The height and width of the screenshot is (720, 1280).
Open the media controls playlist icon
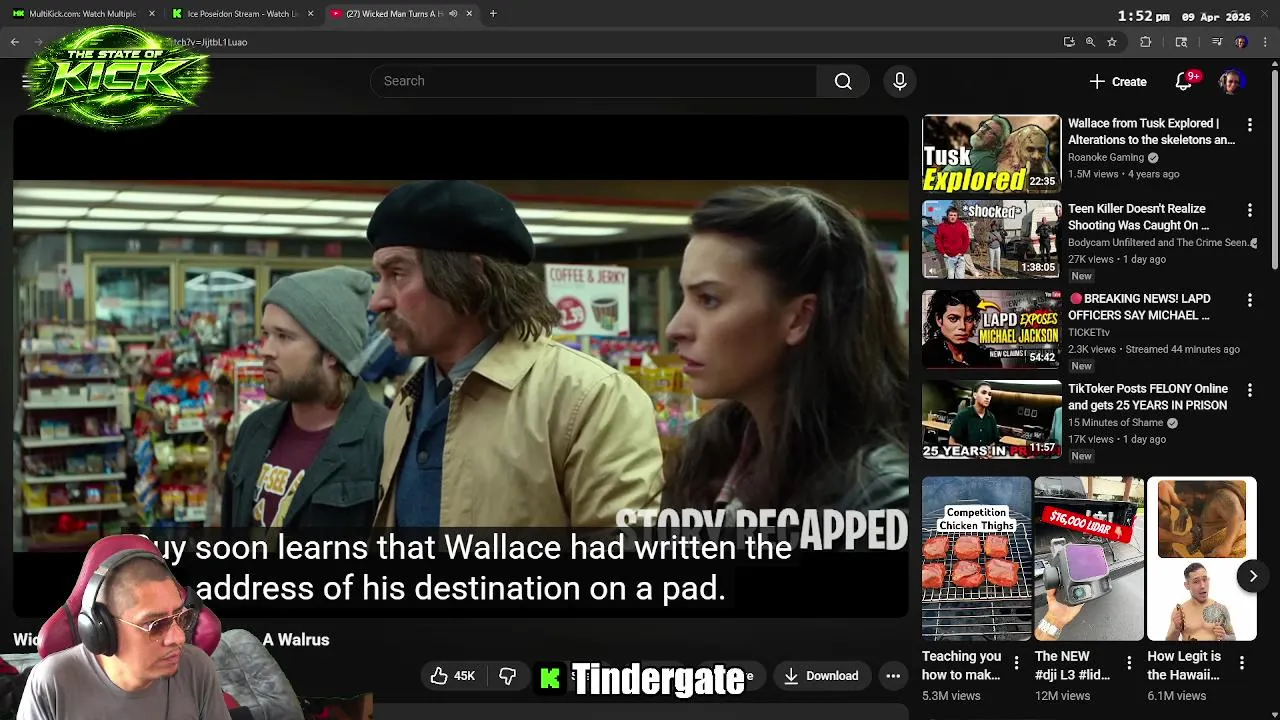(1217, 42)
